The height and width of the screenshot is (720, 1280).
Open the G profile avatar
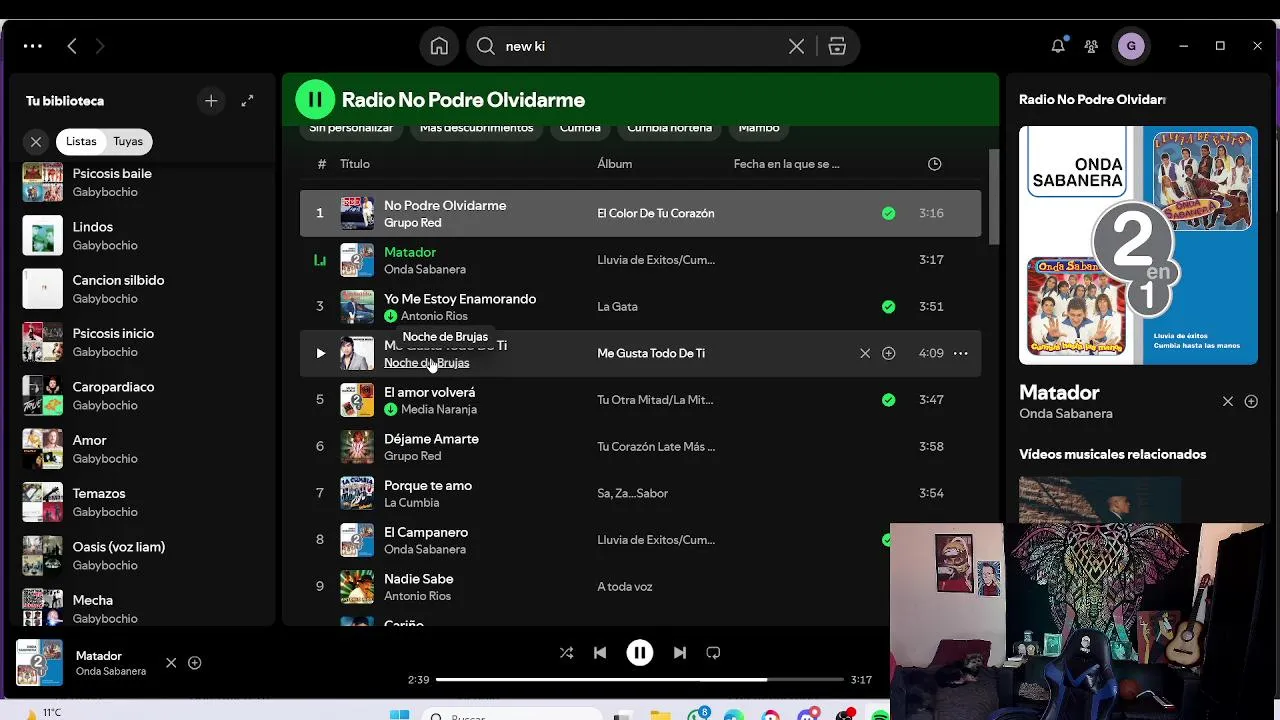[1131, 46]
